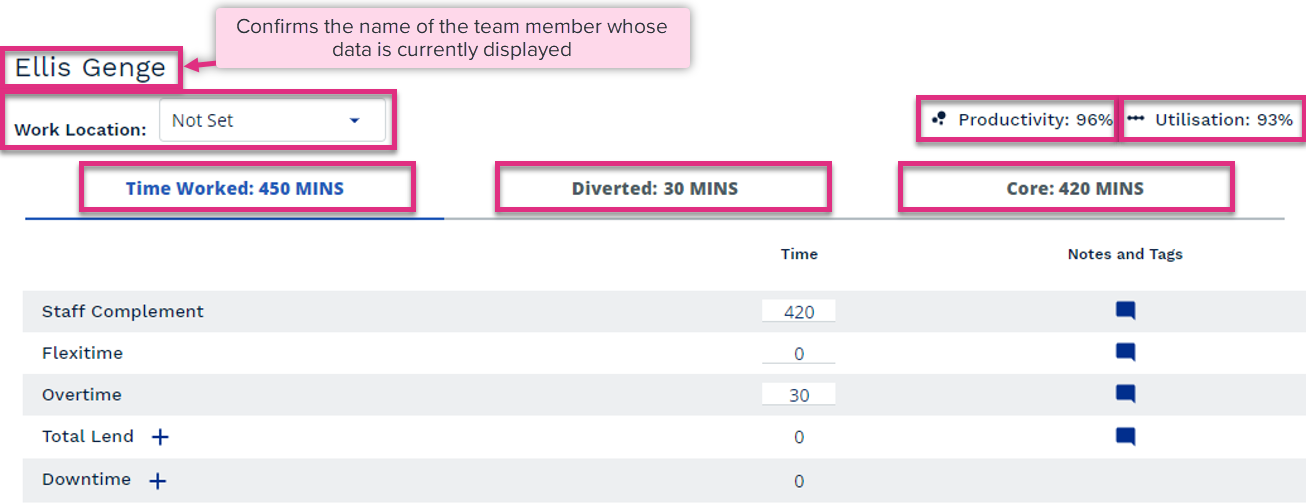Click the Productivity: 96% indicator

pos(1022,119)
